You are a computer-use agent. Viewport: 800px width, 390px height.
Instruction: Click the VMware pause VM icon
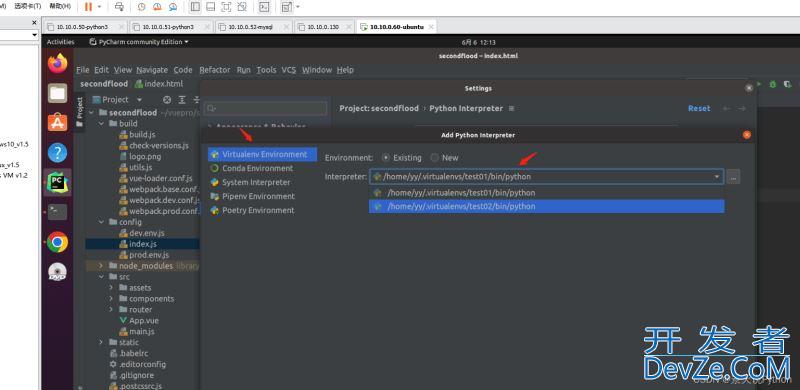(88, 7)
